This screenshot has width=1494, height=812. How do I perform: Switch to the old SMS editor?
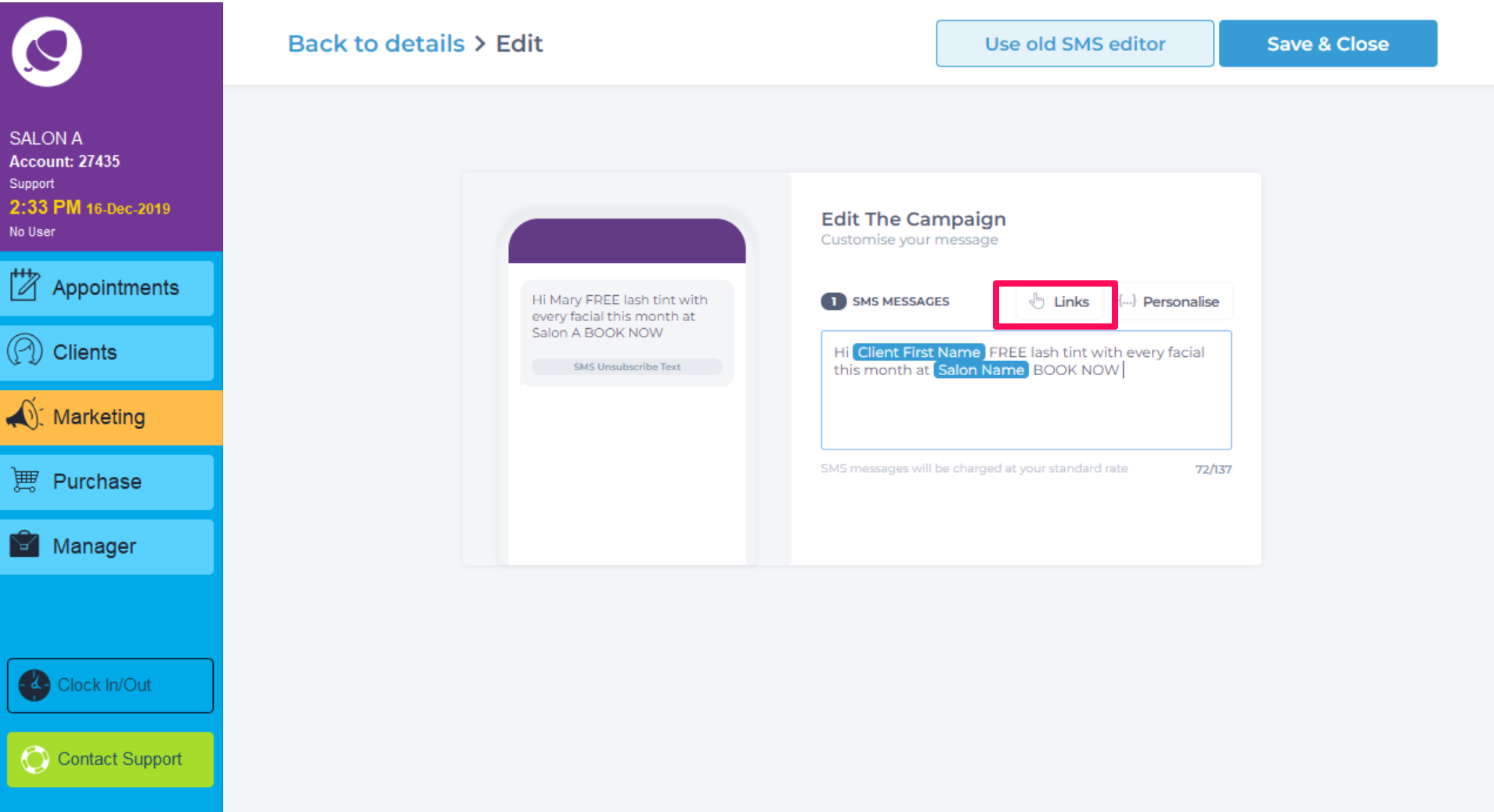point(1075,44)
